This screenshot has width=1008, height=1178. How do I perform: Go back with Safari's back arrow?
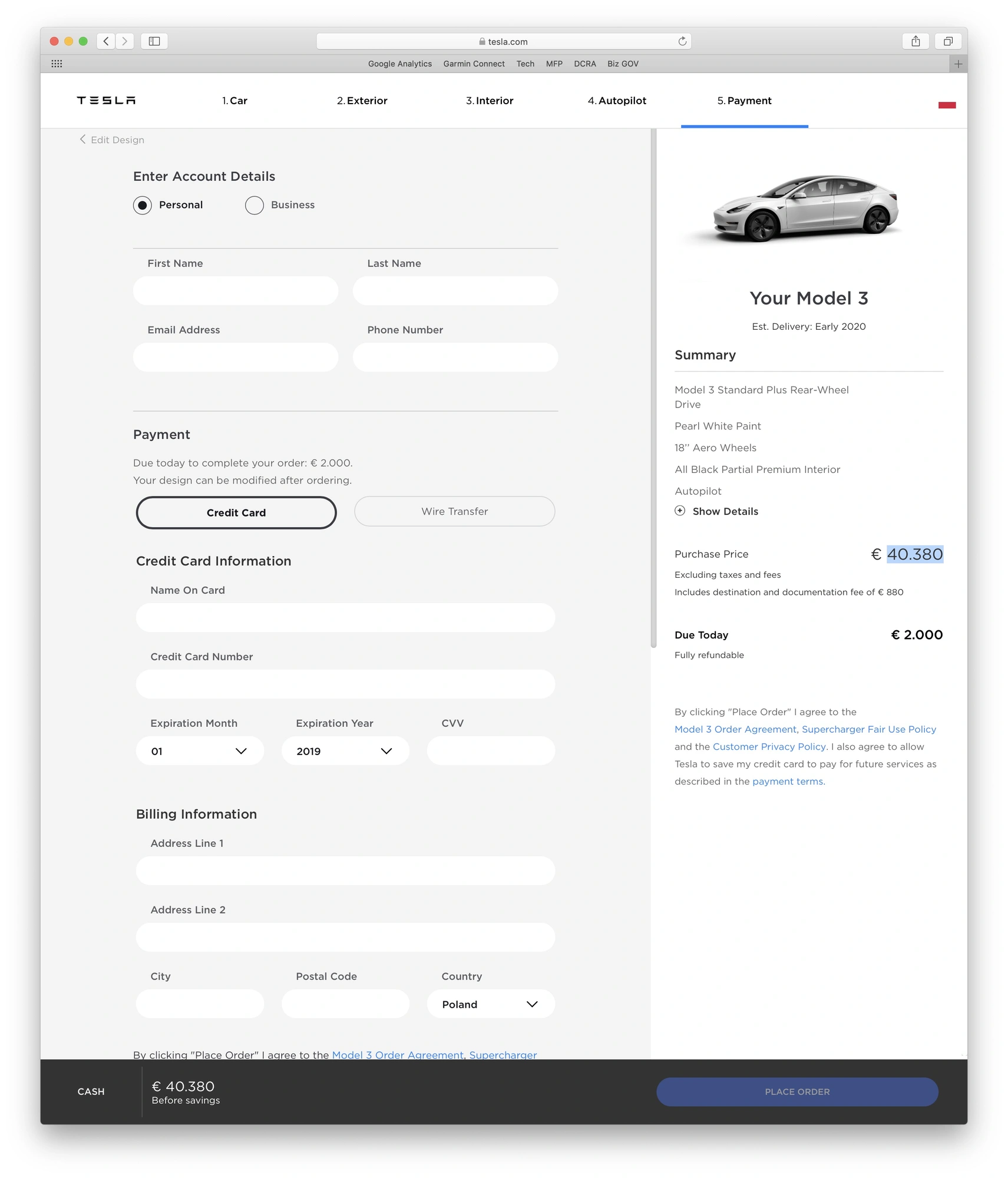click(x=106, y=41)
